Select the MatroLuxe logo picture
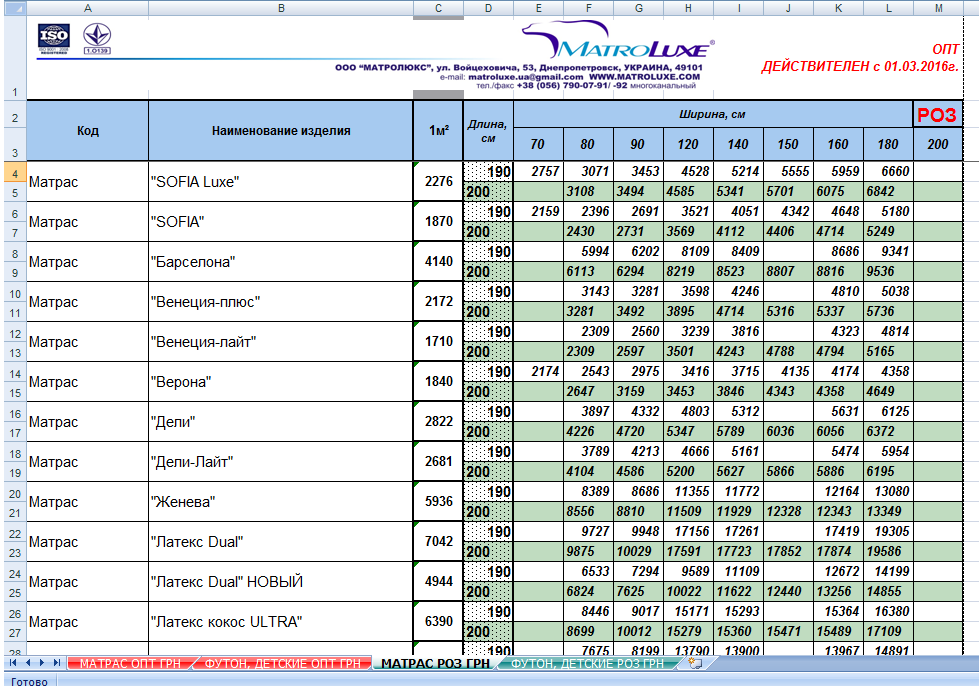Image resolution: width=979 pixels, height=686 pixels. click(617, 41)
